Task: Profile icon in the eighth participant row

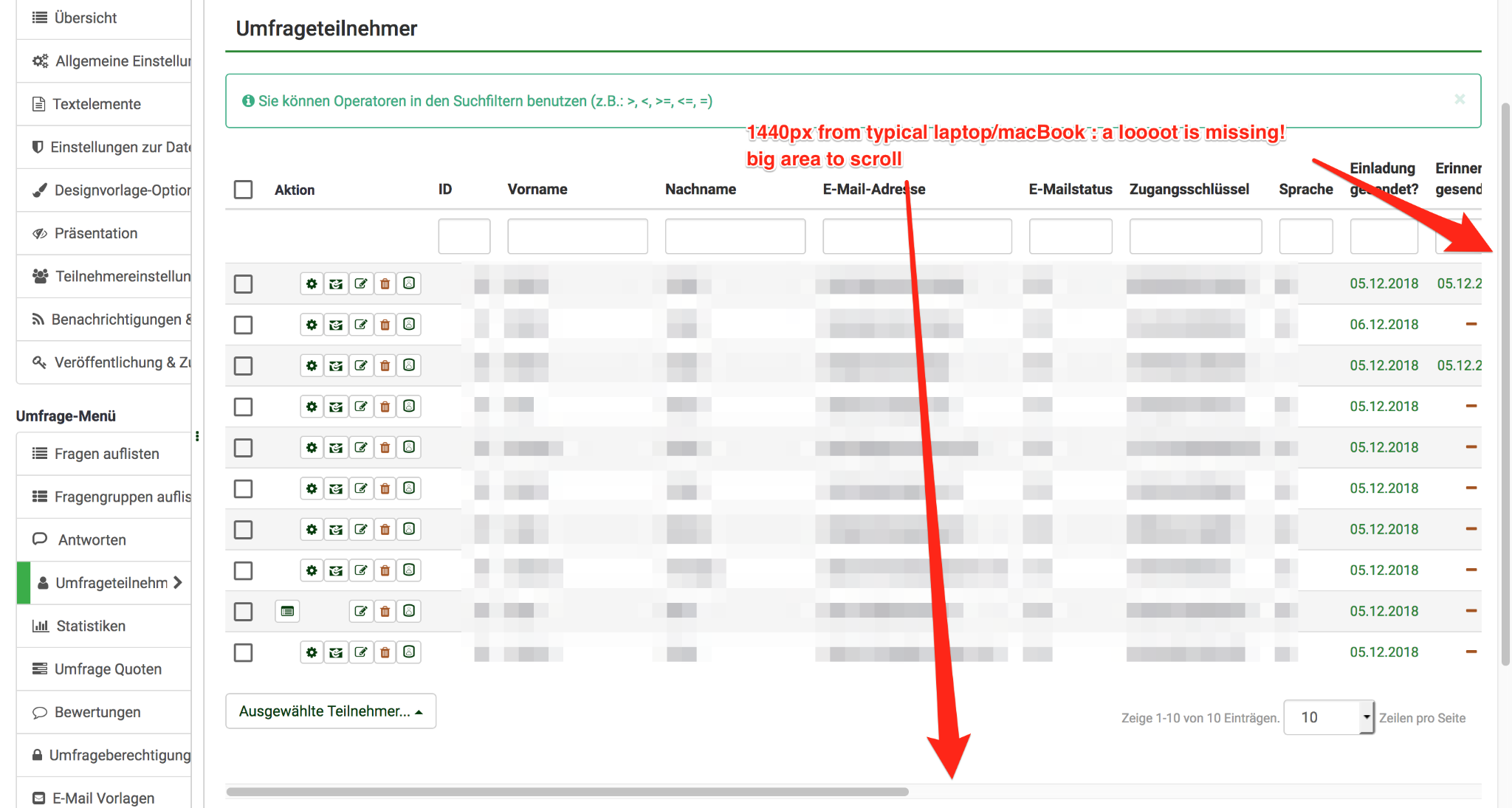Action: click(409, 570)
